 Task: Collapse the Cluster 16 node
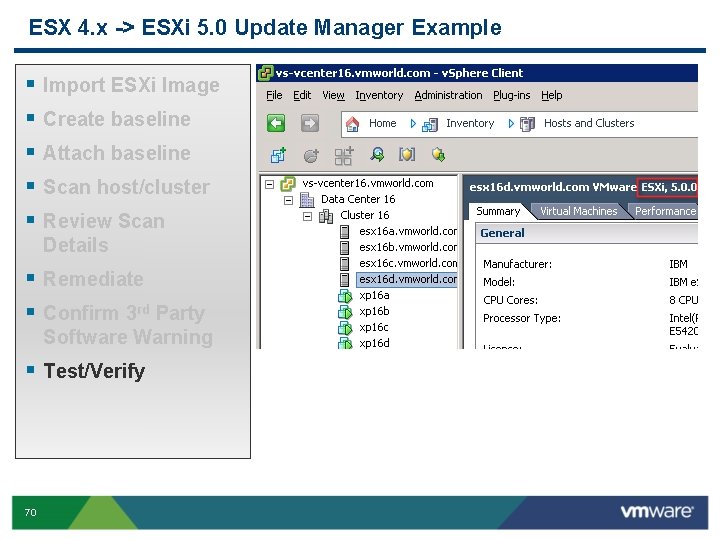[x=308, y=217]
